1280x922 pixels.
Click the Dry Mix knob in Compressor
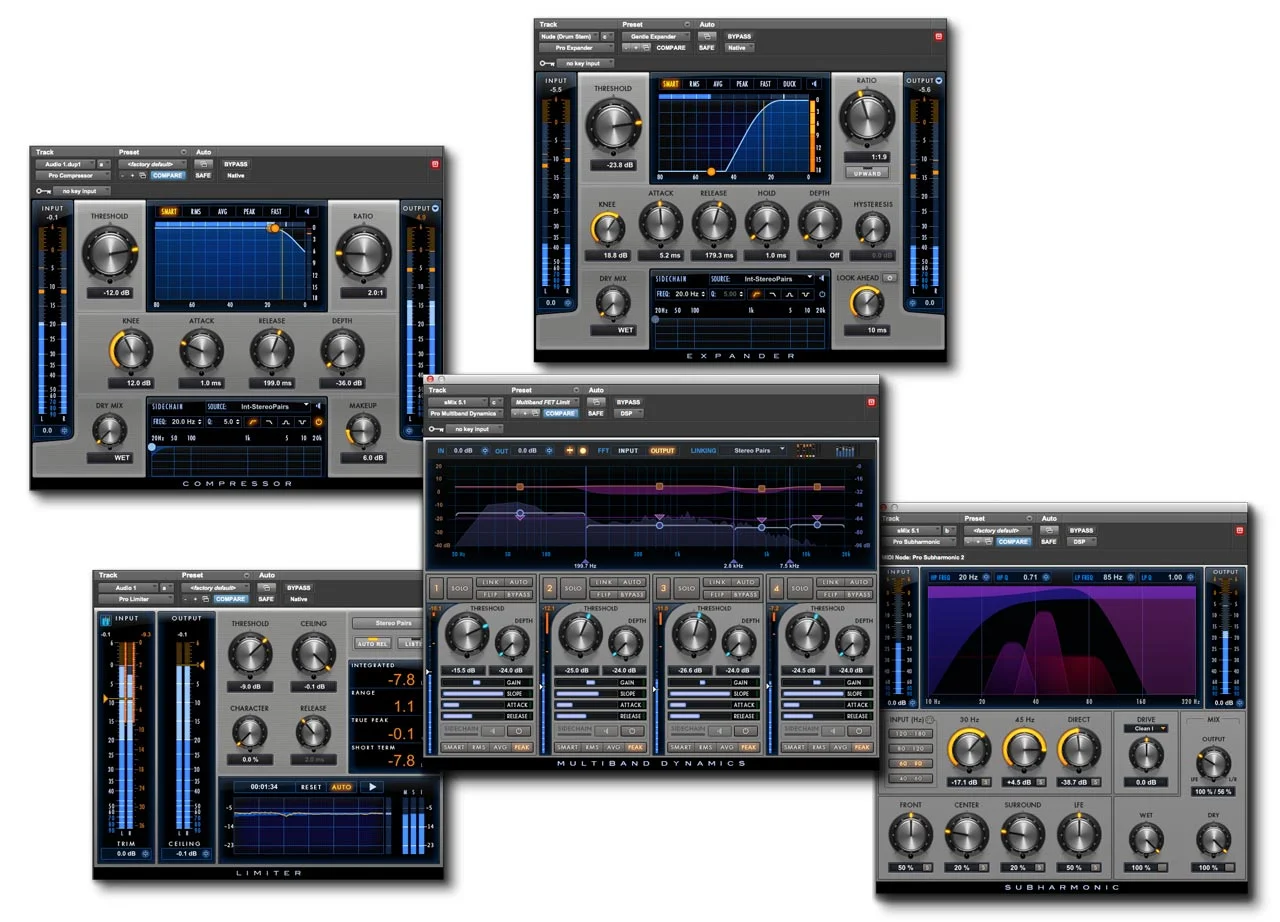click(x=110, y=430)
